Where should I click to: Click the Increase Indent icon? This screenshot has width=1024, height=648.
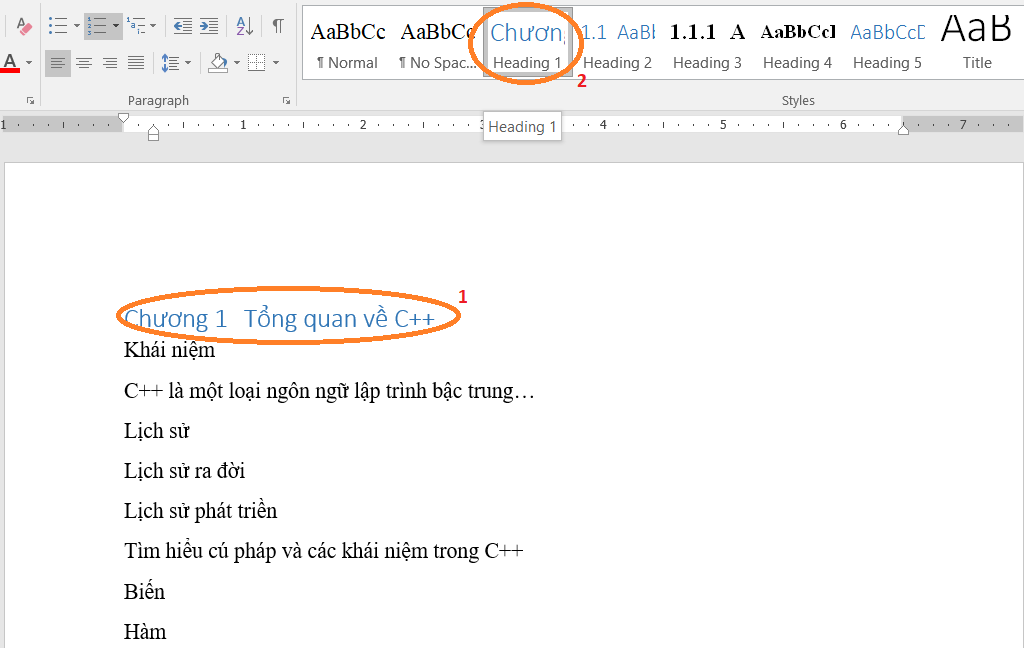click(207, 26)
